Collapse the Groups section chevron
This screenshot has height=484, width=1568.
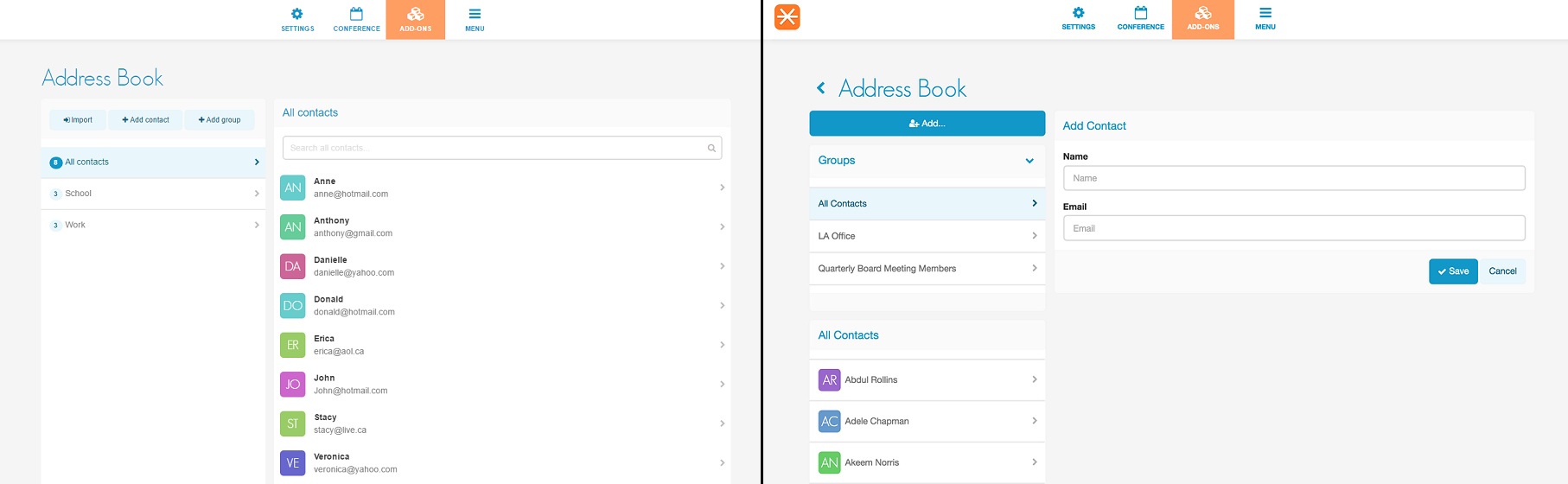click(x=1029, y=161)
